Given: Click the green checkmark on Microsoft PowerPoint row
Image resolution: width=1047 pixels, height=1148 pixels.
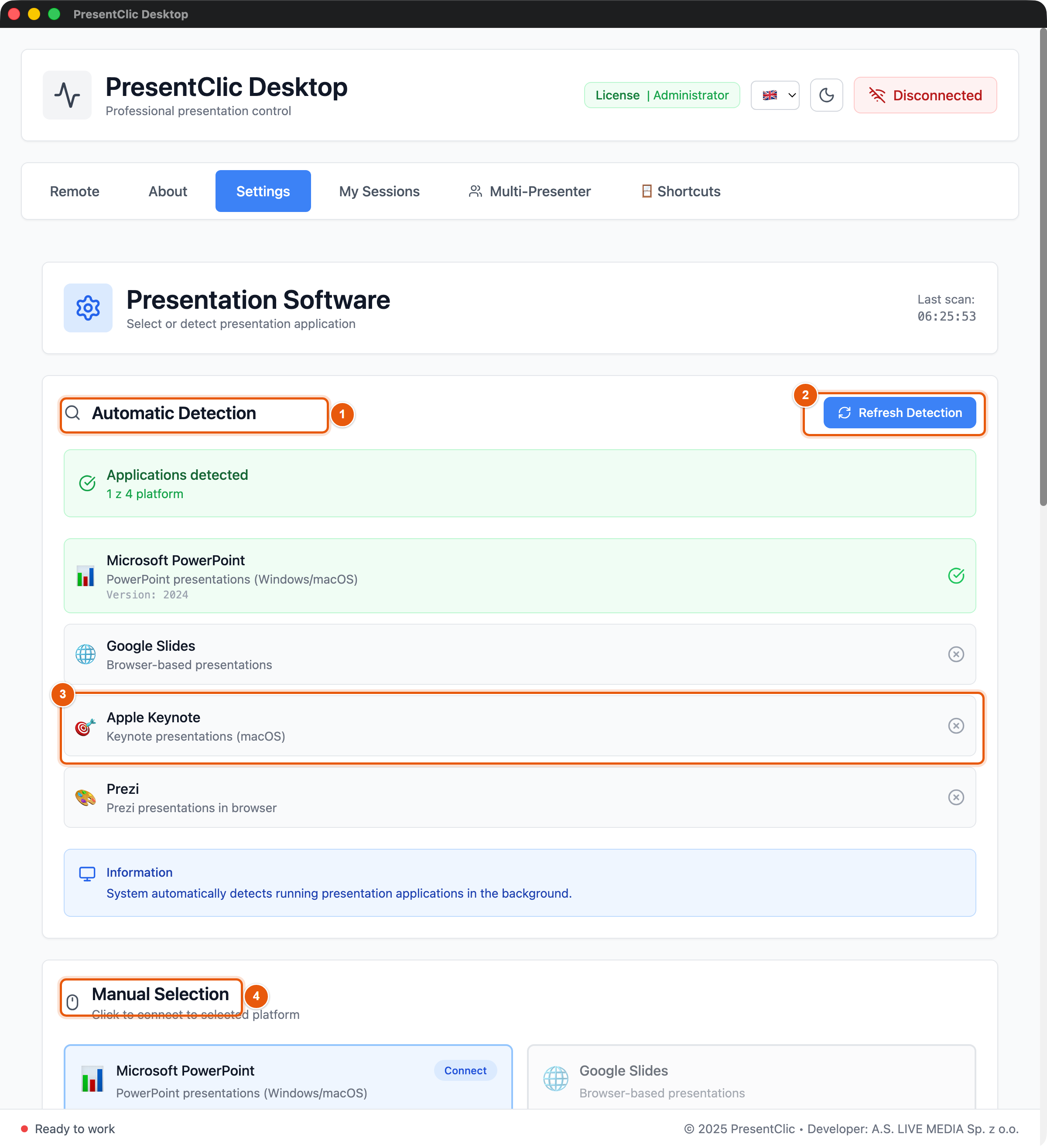Looking at the screenshot, I should 956,576.
